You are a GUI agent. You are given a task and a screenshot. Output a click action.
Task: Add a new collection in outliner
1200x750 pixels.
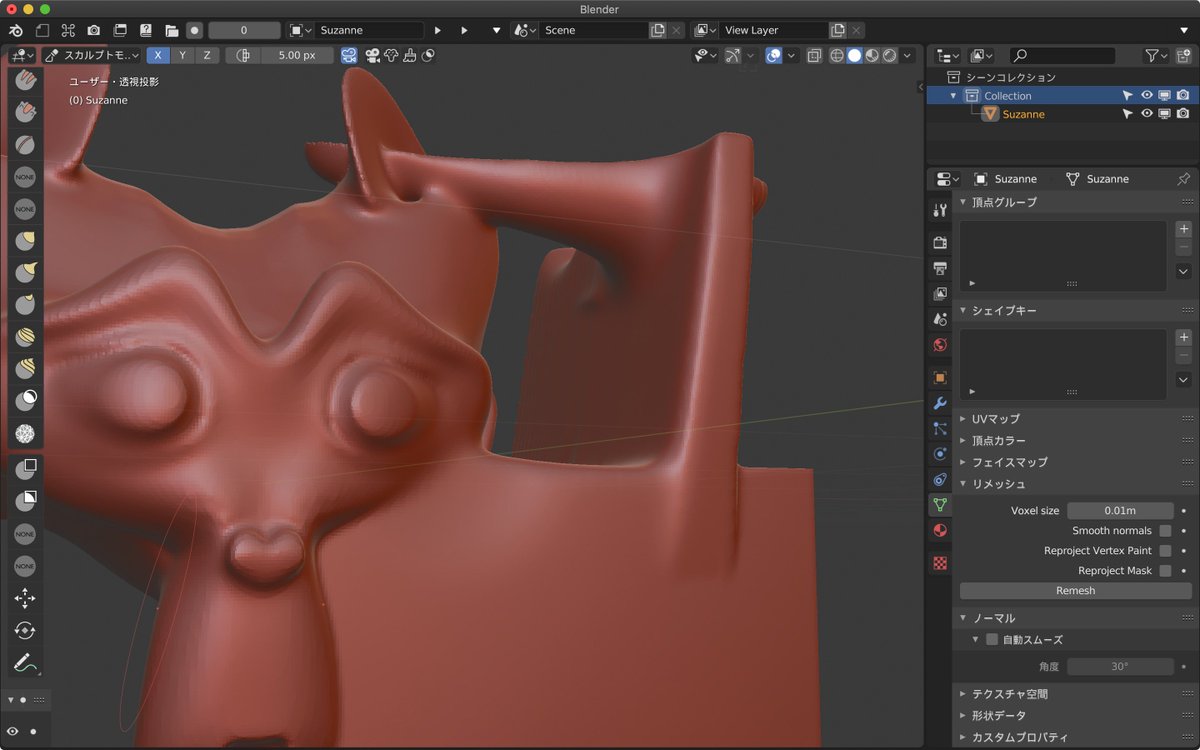tap(1183, 56)
